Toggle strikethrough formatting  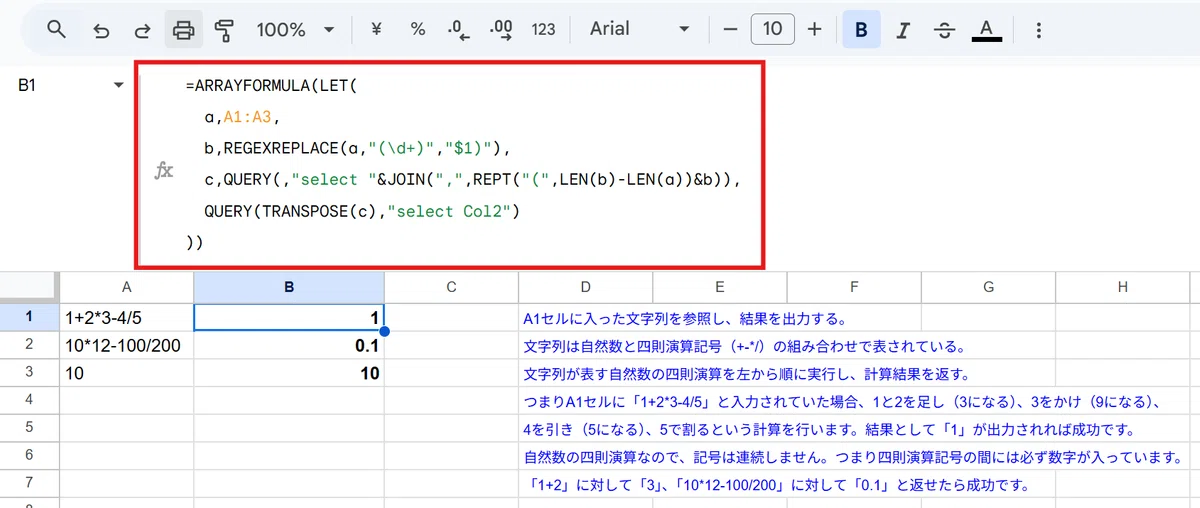pyautogui.click(x=944, y=30)
